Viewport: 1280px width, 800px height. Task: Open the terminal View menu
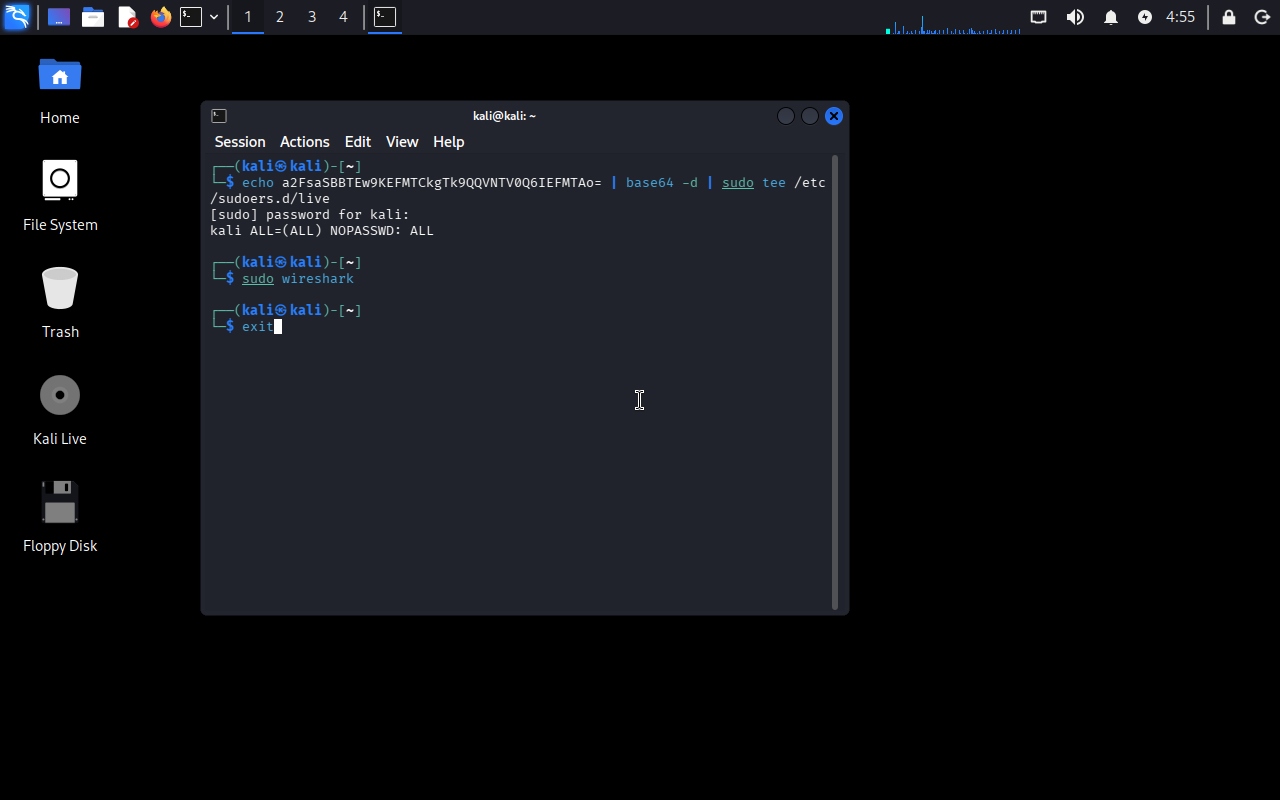point(402,142)
